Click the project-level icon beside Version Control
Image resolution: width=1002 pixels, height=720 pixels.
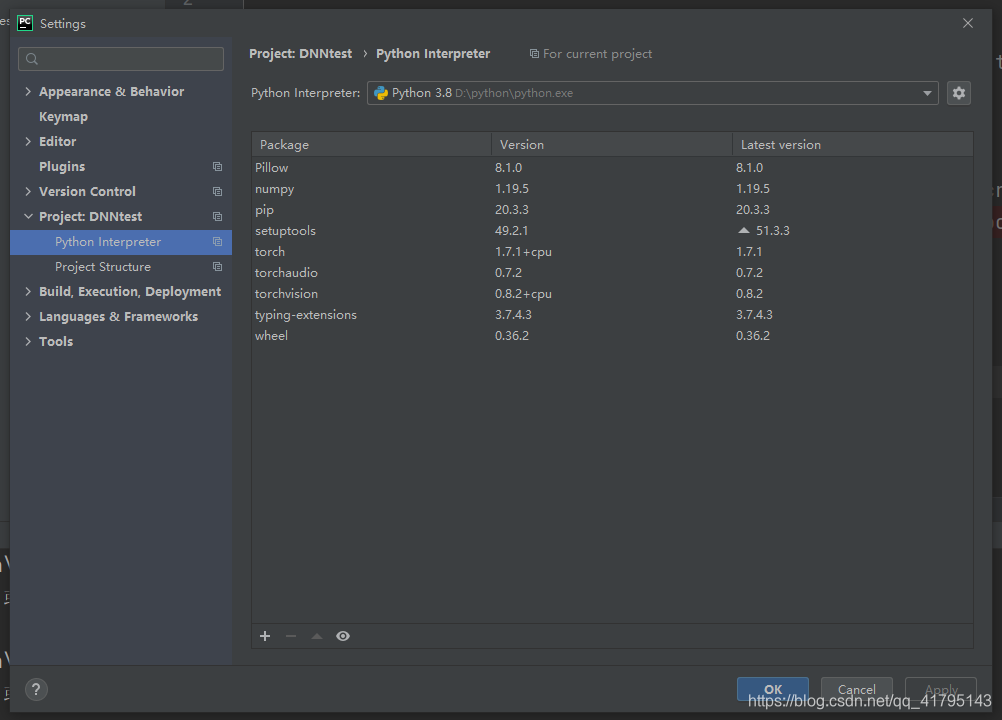coord(217,192)
